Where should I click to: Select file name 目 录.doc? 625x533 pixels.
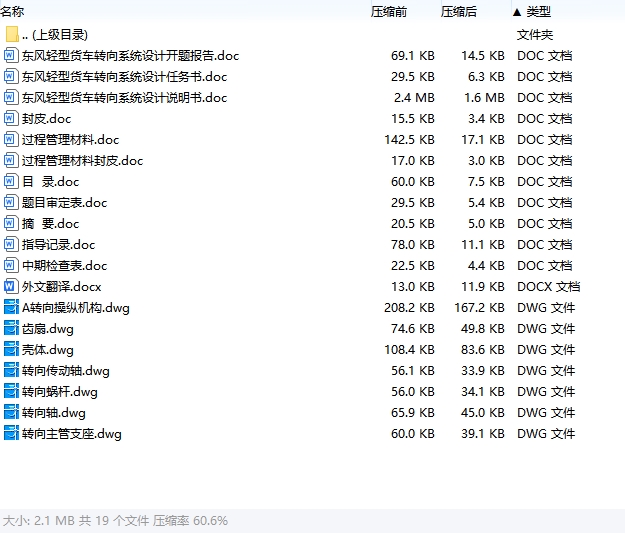(x=50, y=182)
